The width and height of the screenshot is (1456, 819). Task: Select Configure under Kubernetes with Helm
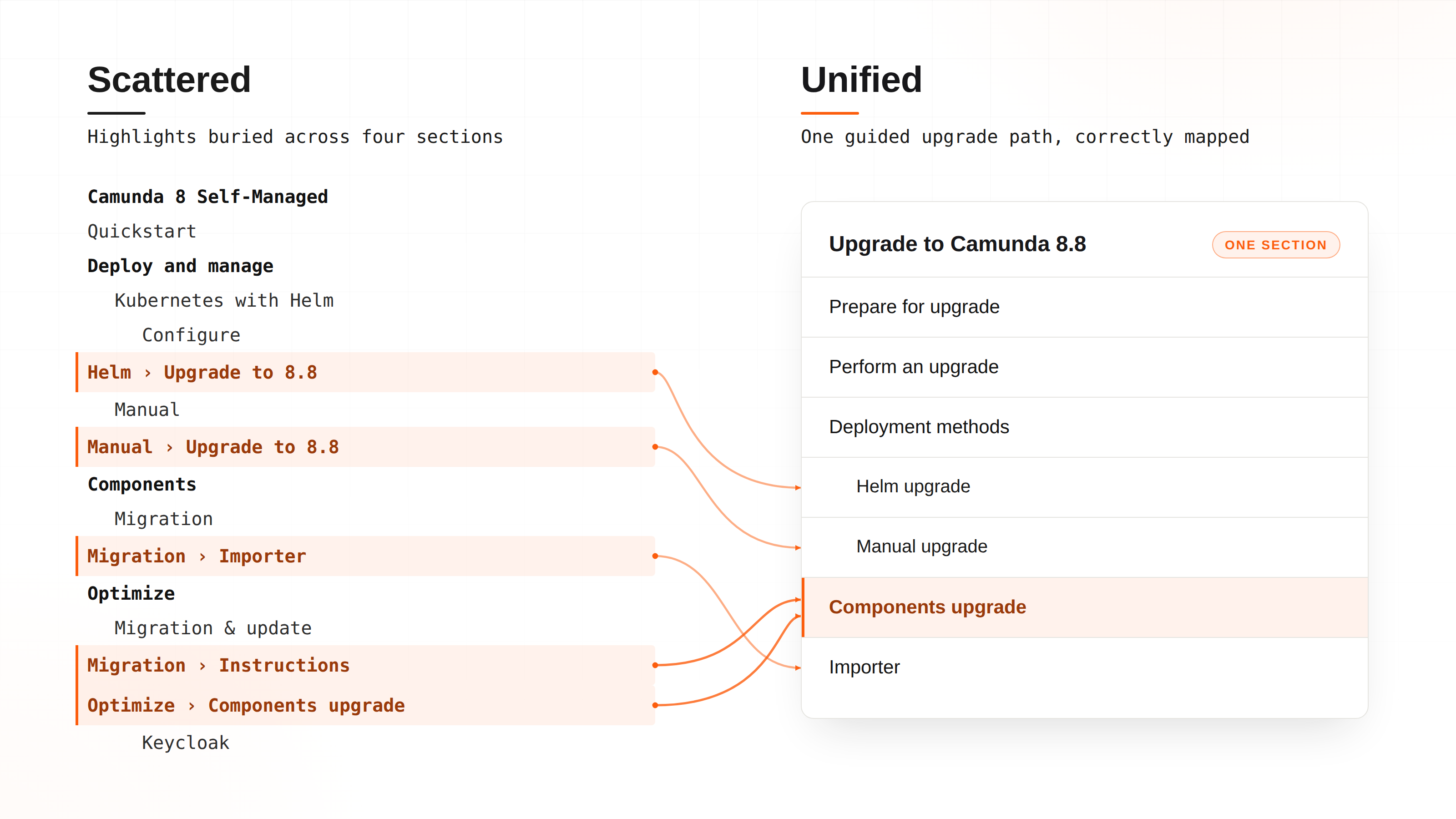pos(191,334)
